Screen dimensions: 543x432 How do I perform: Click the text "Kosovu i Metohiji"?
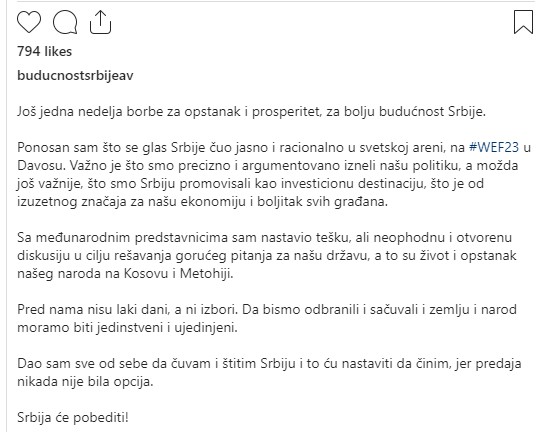tap(179, 274)
